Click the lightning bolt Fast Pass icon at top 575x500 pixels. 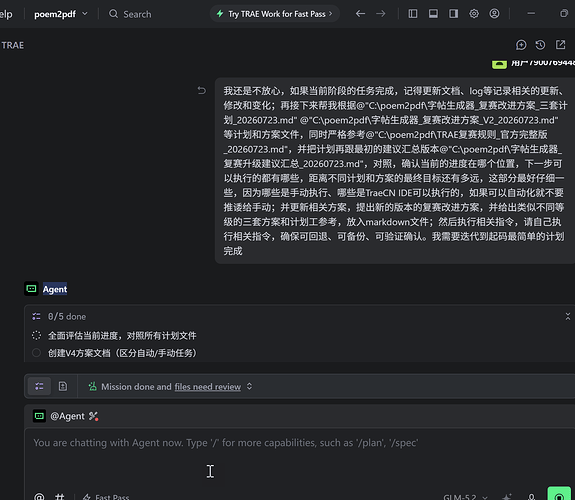pos(220,14)
